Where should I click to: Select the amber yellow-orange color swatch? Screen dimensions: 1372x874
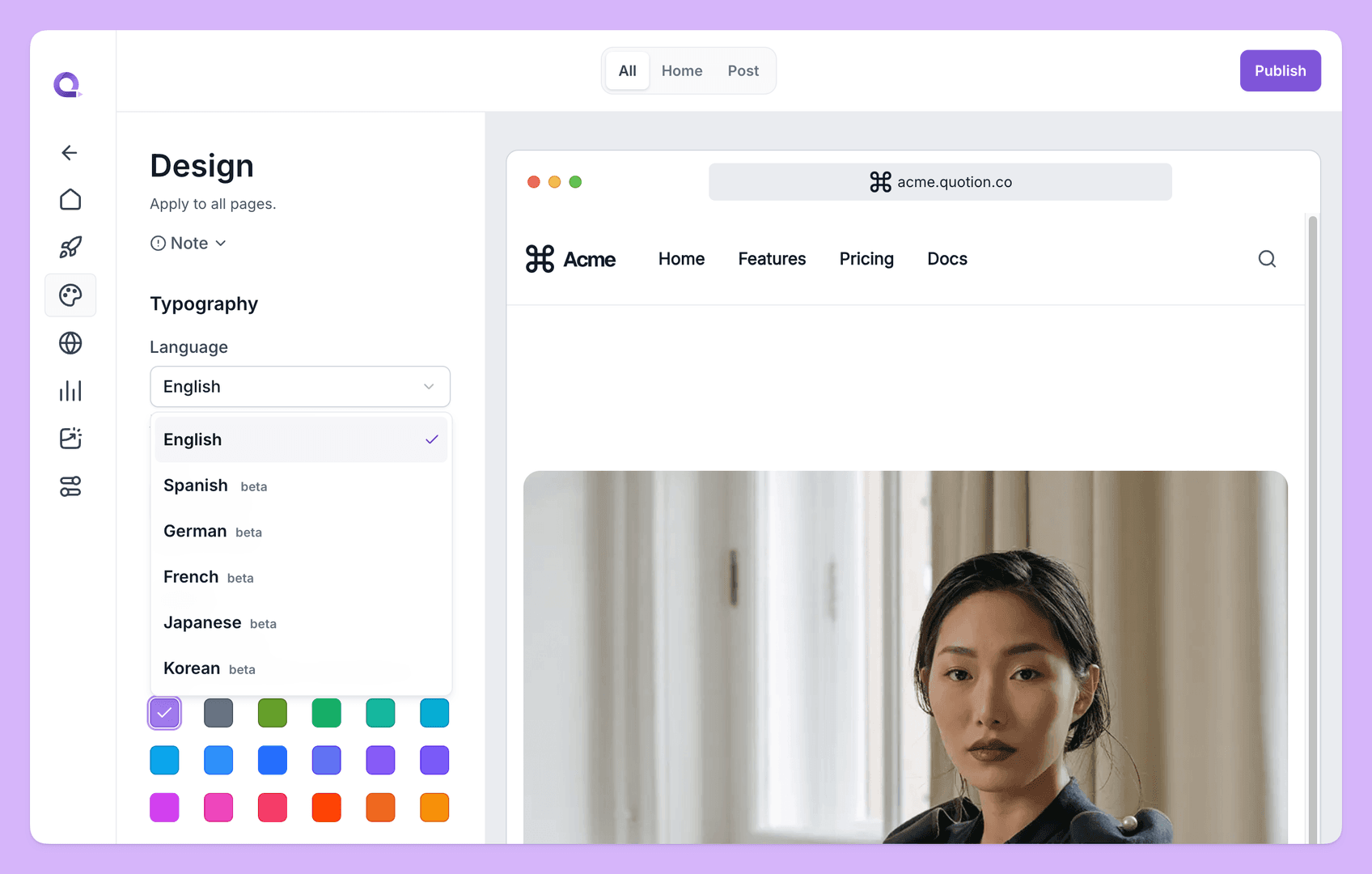[434, 808]
